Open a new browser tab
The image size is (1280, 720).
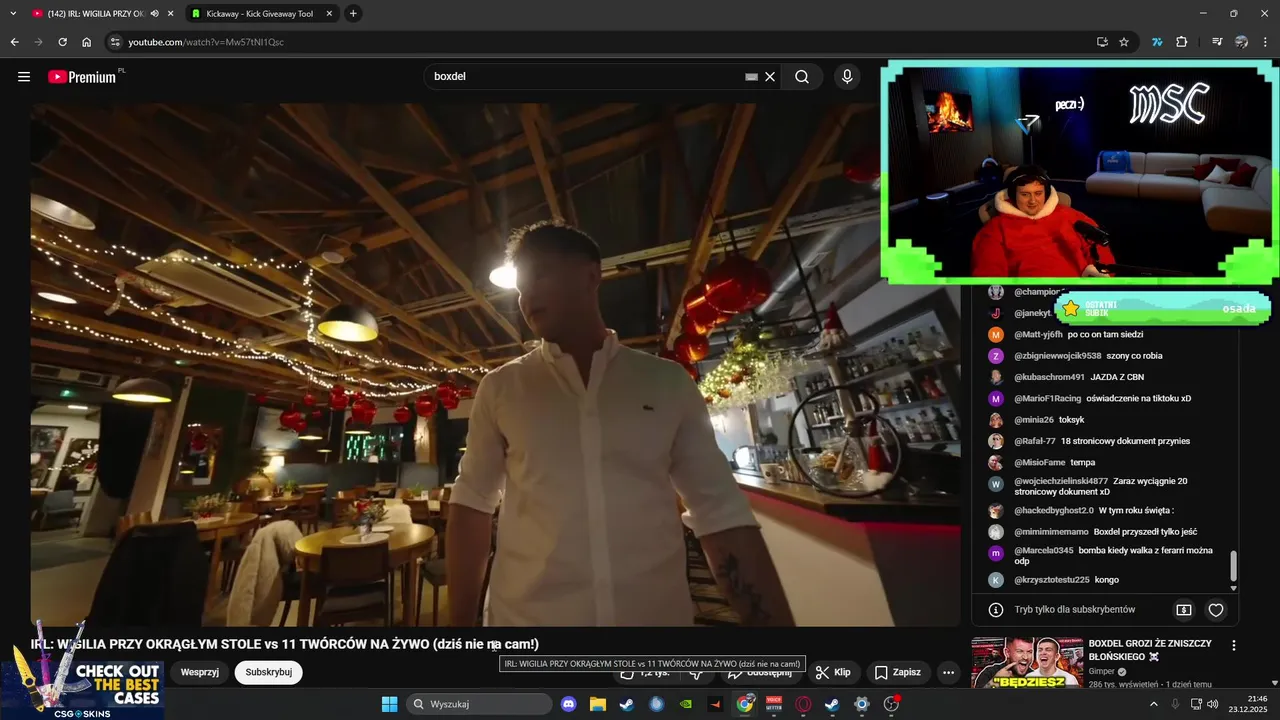tap(353, 14)
